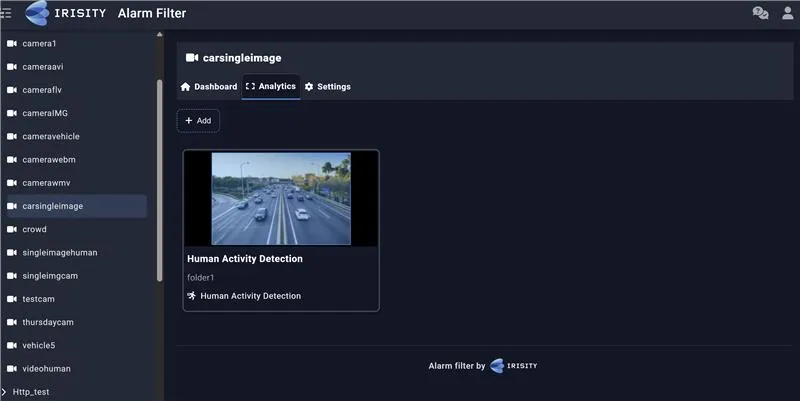Viewport: 800px width, 401px height.
Task: Click camera icon beside singleimgcam
Action: [x=12, y=276]
